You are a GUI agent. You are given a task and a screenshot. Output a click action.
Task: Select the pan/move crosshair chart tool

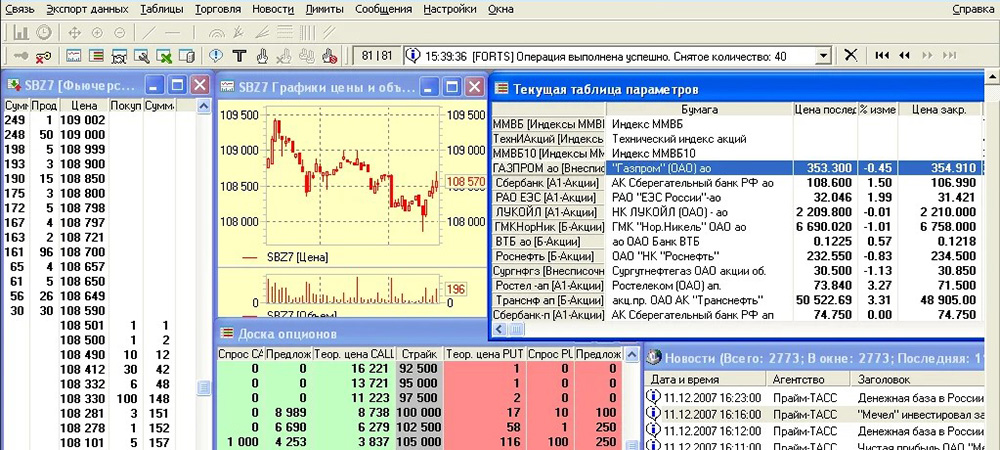pyautogui.click(x=74, y=32)
